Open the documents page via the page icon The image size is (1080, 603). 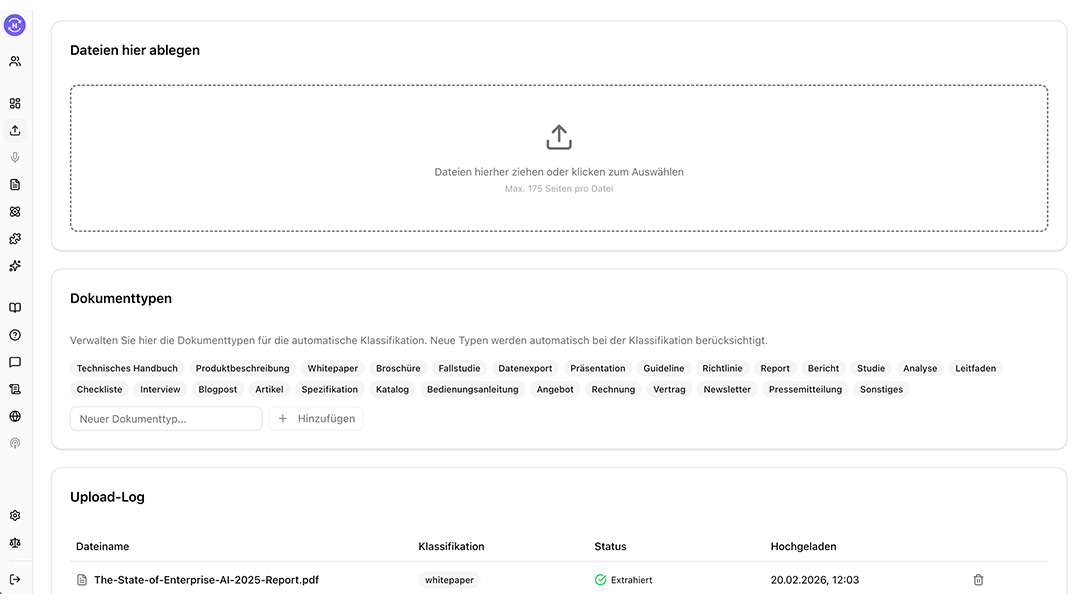[x=14, y=184]
